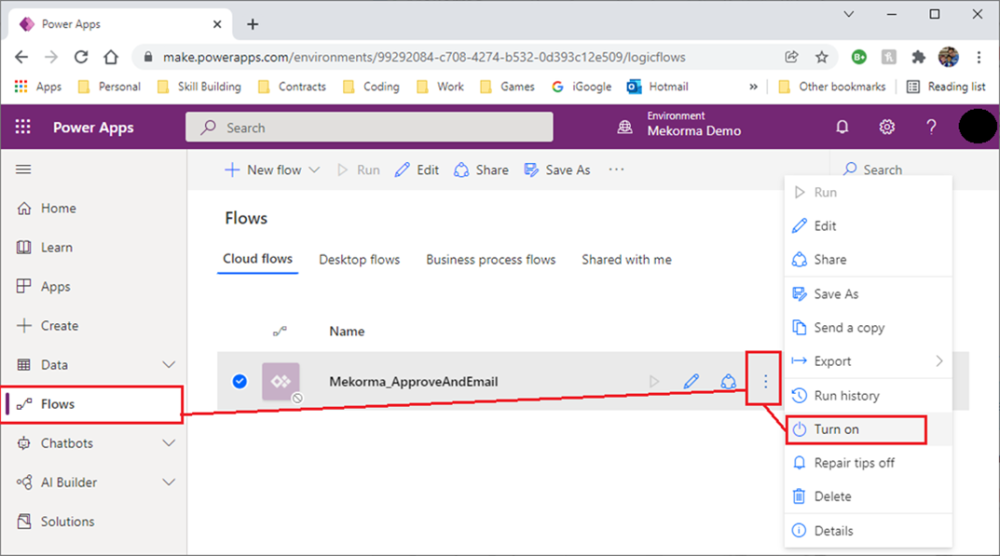Switch to Business process flows tab
This screenshot has width=1000, height=556.
[490, 260]
